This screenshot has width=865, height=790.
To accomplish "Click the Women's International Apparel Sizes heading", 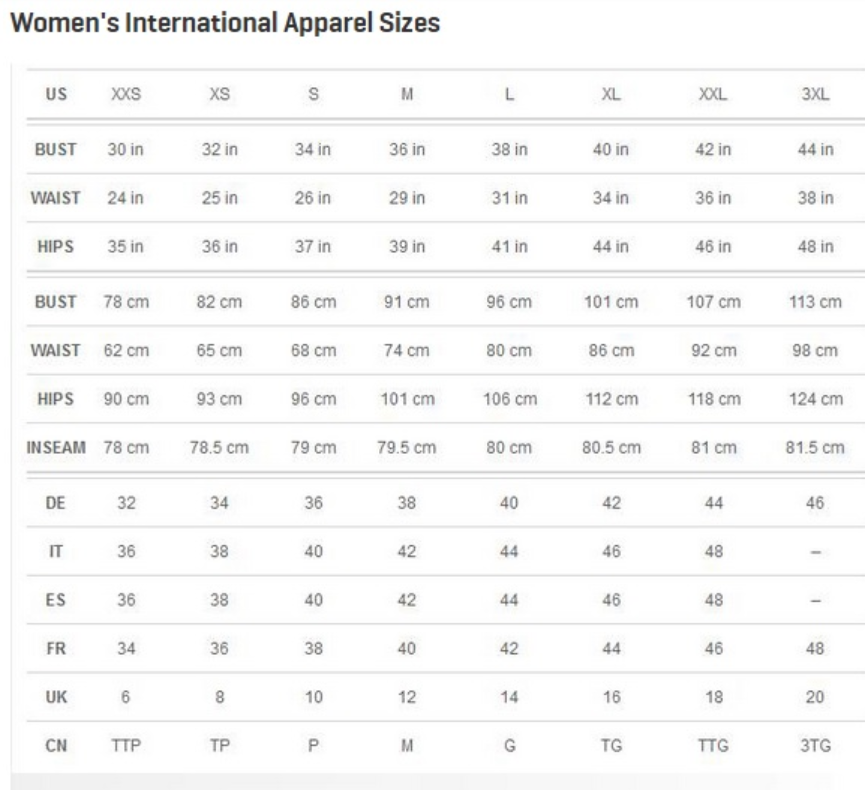I will pos(225,23).
